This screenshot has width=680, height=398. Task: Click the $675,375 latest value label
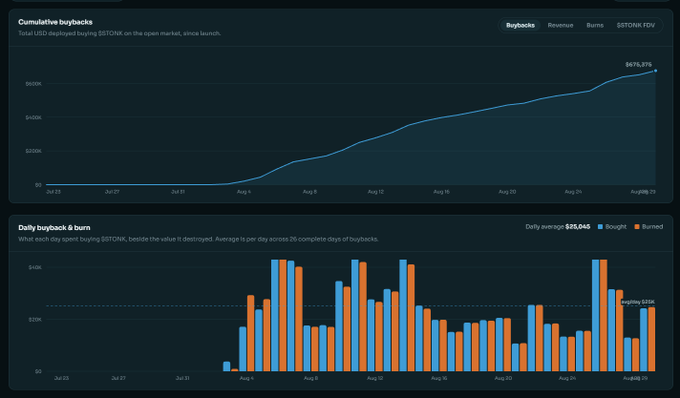(x=638, y=65)
